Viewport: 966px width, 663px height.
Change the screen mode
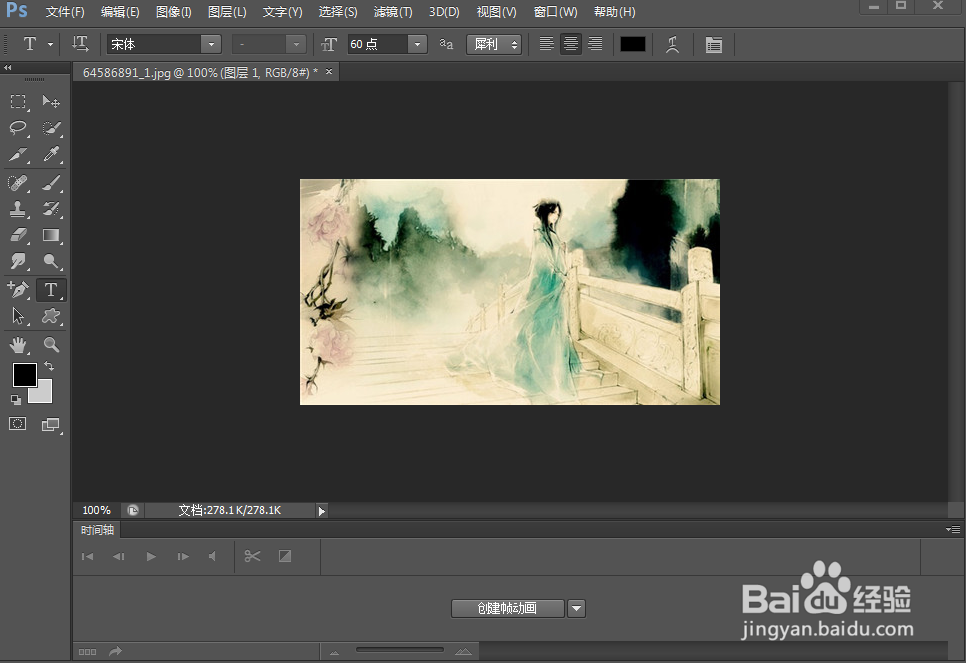51,425
